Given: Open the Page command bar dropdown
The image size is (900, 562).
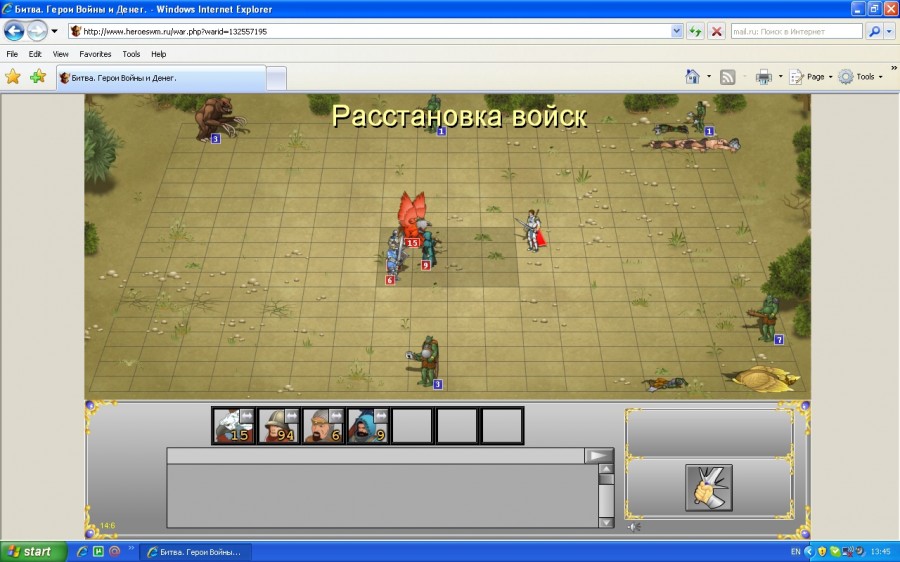Looking at the screenshot, I should pyautogui.click(x=812, y=77).
